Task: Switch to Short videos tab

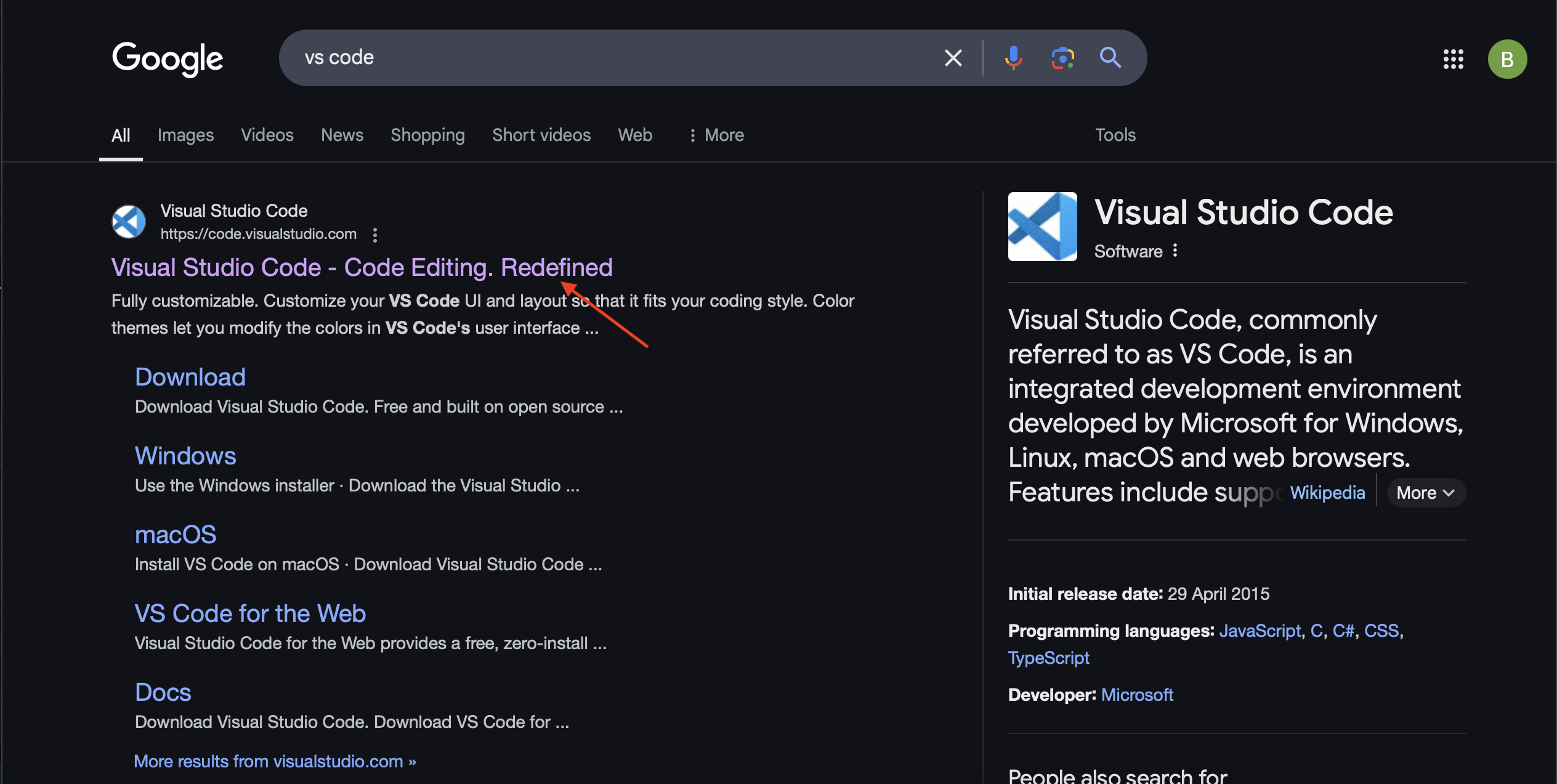Action: tap(541, 135)
